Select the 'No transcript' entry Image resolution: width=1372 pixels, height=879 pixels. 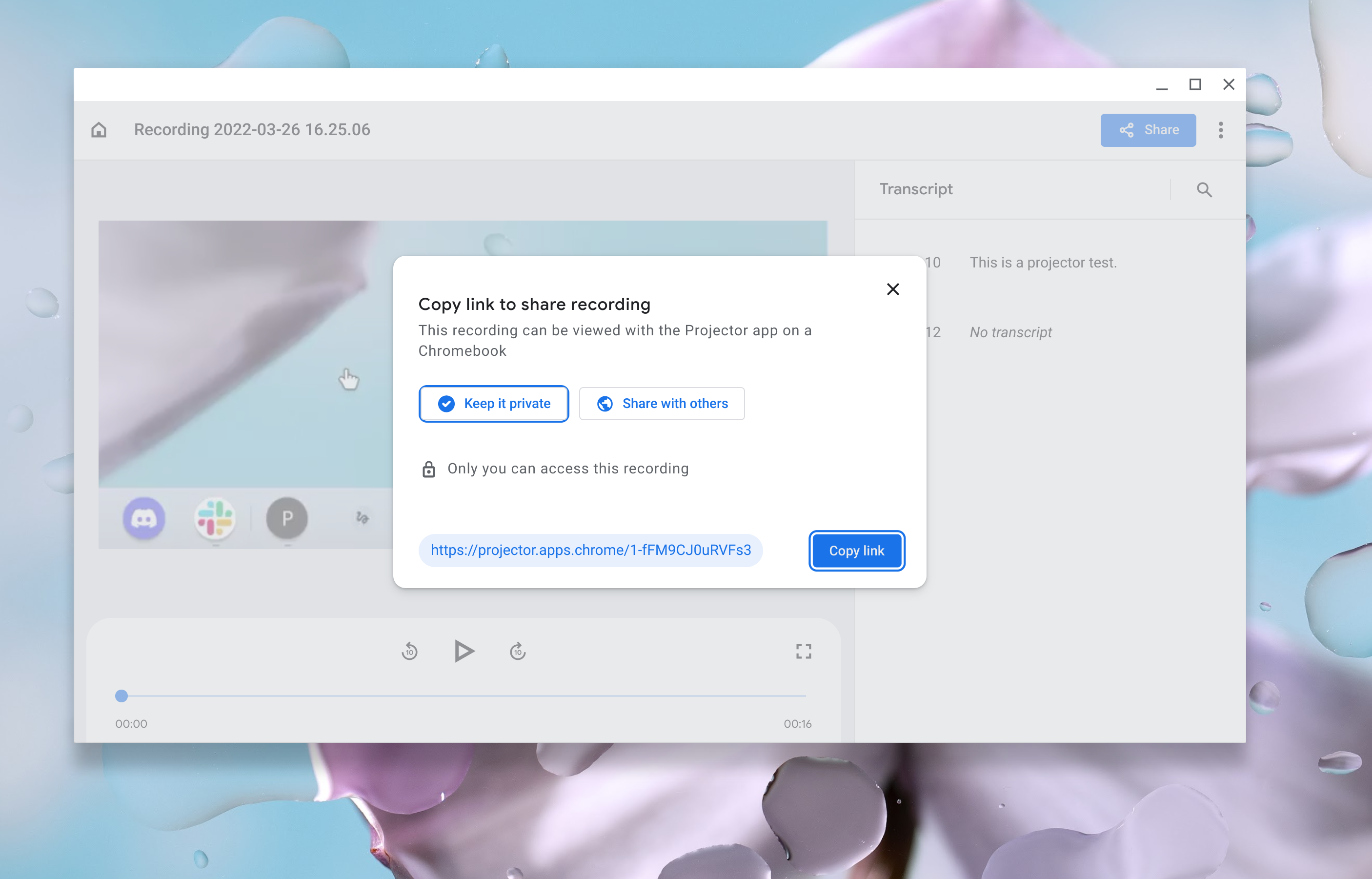pyautogui.click(x=1010, y=332)
